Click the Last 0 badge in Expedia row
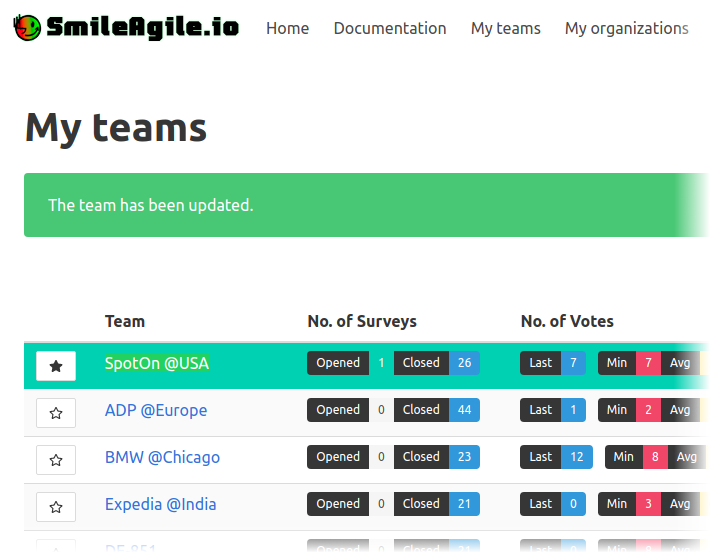The height and width of the screenshot is (555, 714). point(553,504)
